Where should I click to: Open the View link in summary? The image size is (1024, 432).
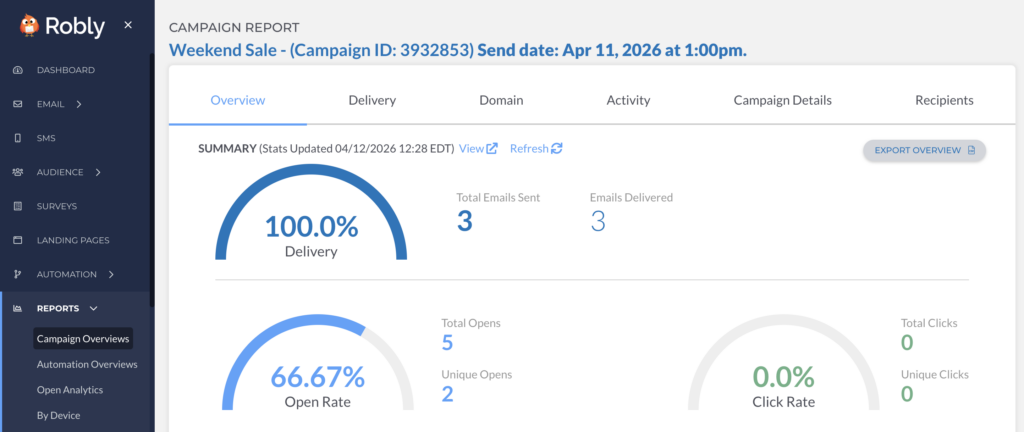tap(478, 149)
